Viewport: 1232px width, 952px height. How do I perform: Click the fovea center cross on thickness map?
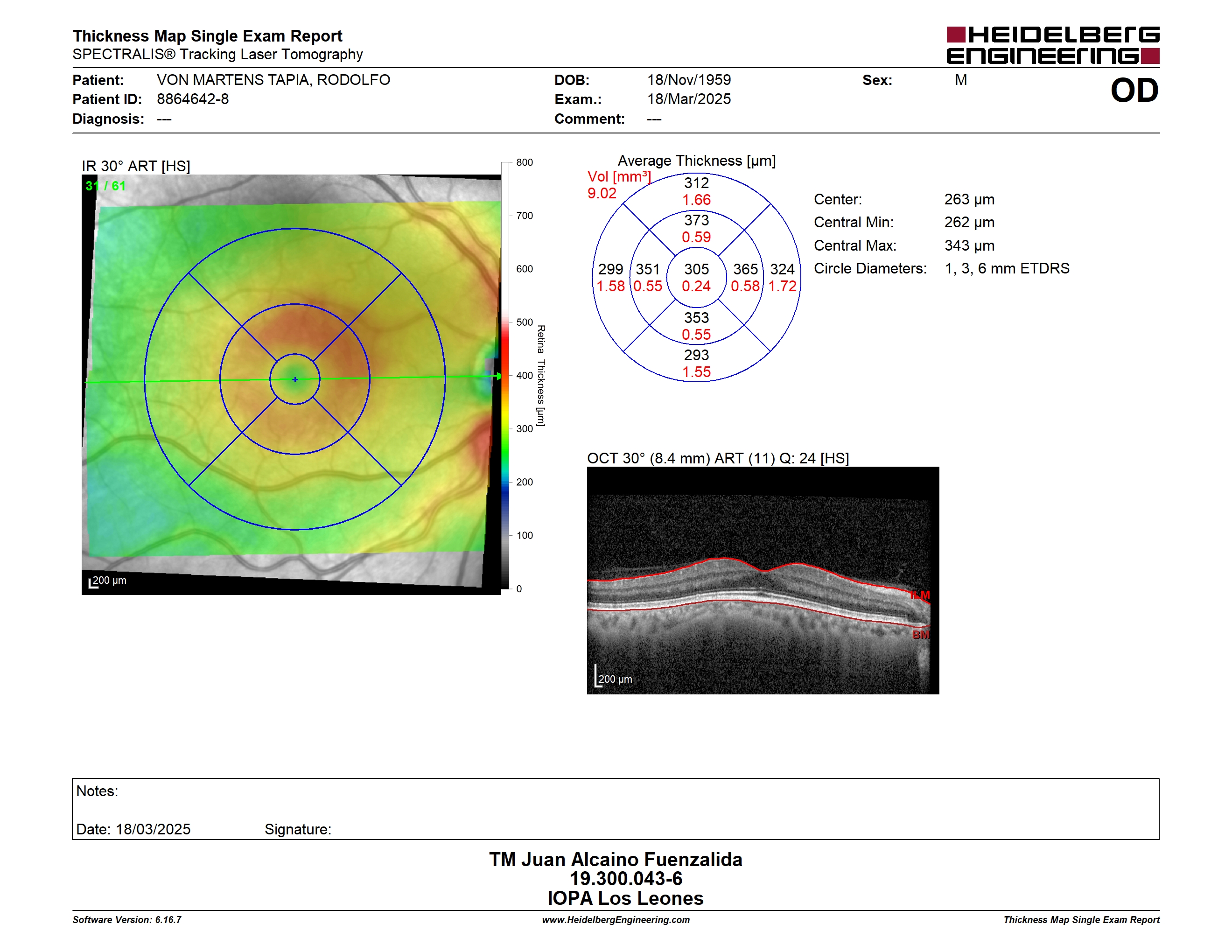click(x=295, y=379)
